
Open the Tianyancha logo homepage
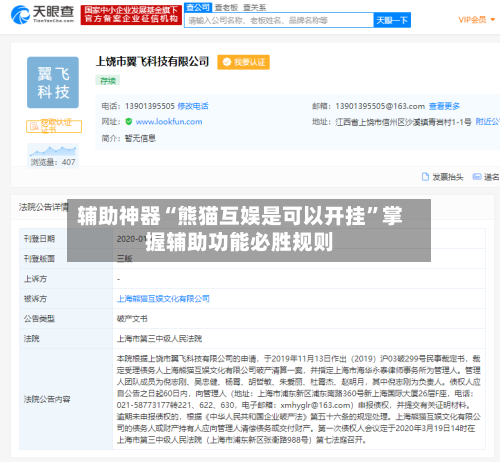(x=42, y=15)
